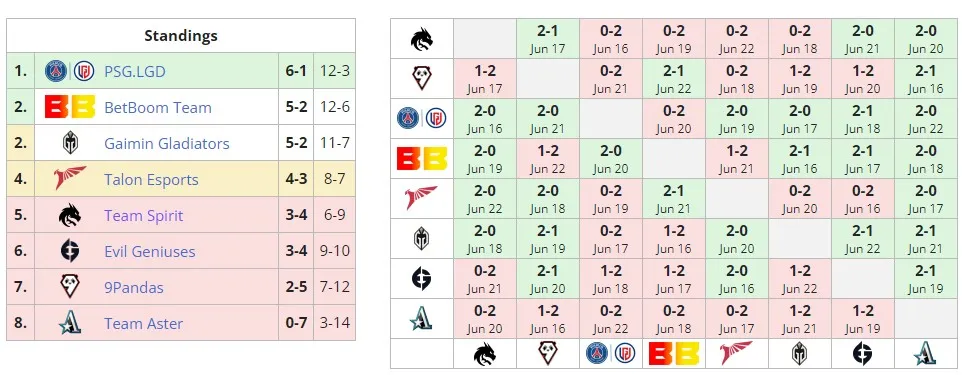Open the Team Spirit link
Image resolution: width=962 pixels, height=375 pixels.
coord(144,215)
